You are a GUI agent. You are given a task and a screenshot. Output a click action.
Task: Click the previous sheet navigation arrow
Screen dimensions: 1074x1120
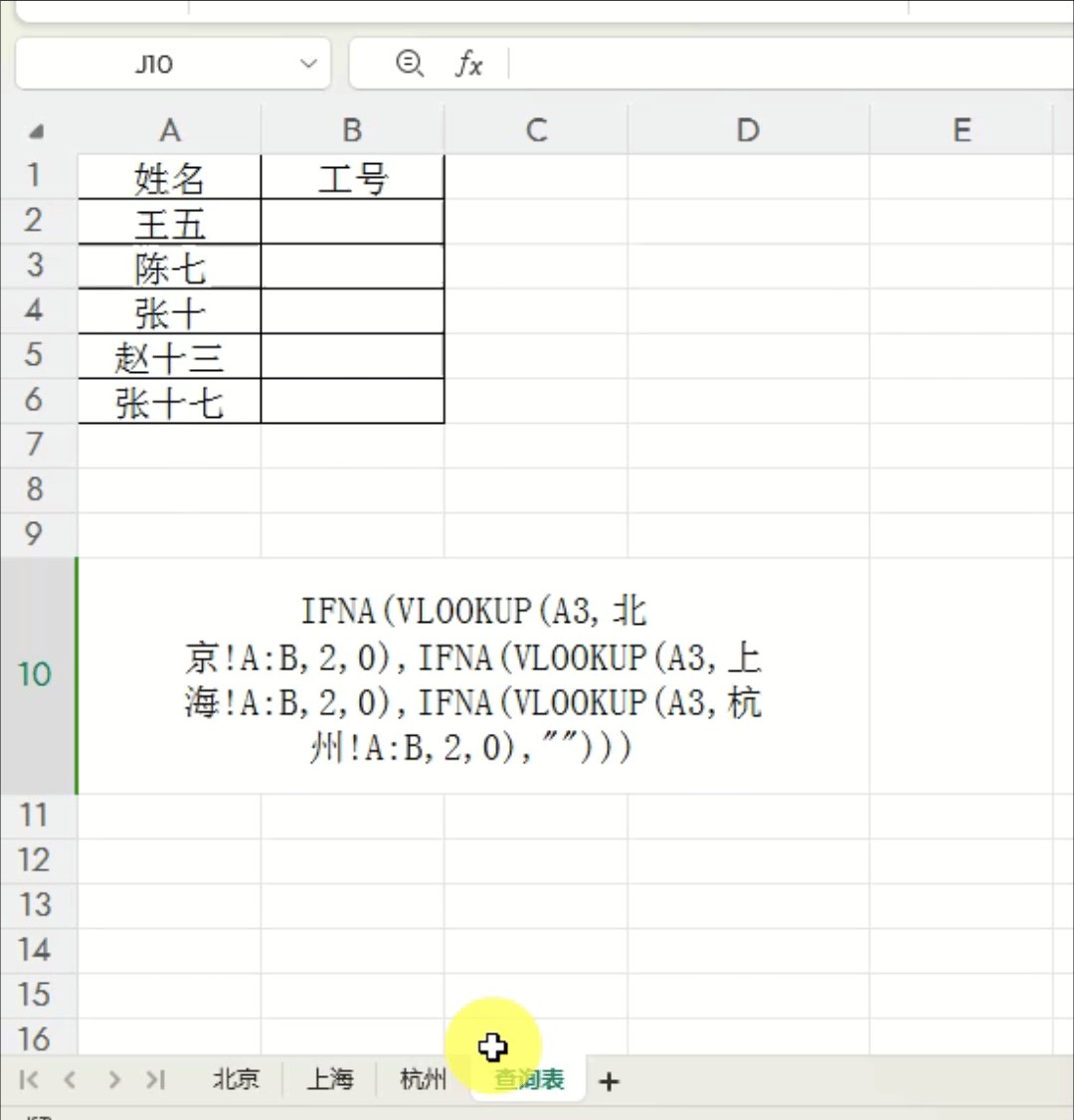[x=71, y=1081]
